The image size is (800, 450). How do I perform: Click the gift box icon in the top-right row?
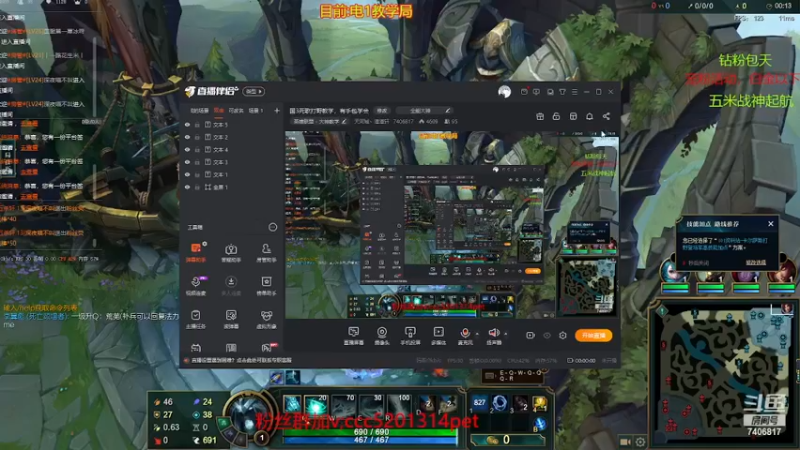(540, 116)
